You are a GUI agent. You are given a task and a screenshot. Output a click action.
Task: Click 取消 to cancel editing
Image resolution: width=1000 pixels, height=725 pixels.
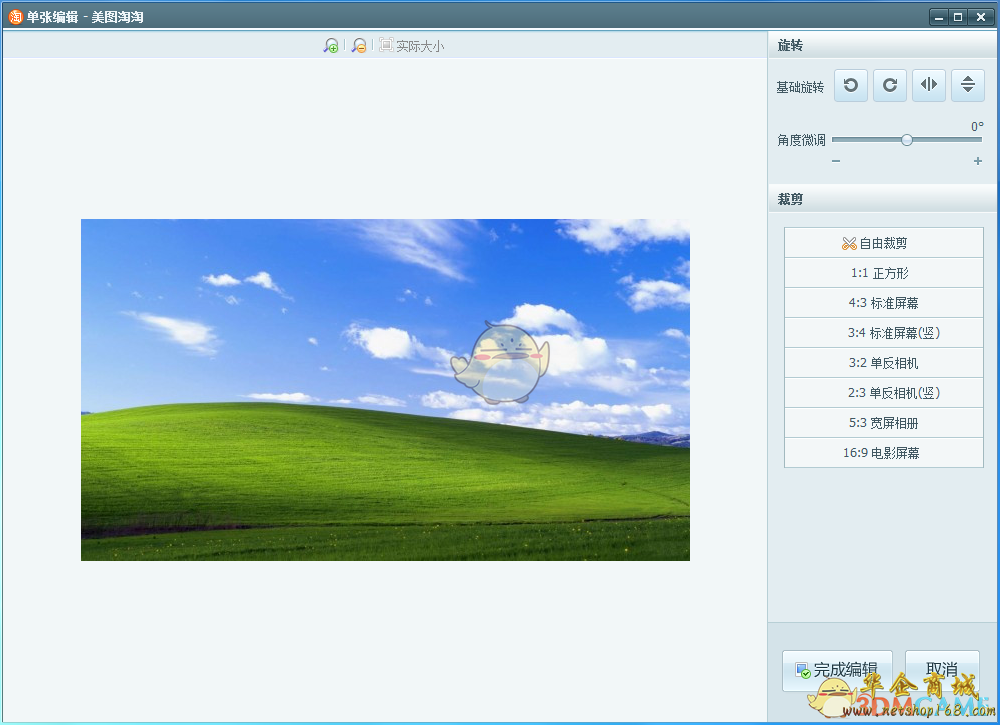pos(942,670)
